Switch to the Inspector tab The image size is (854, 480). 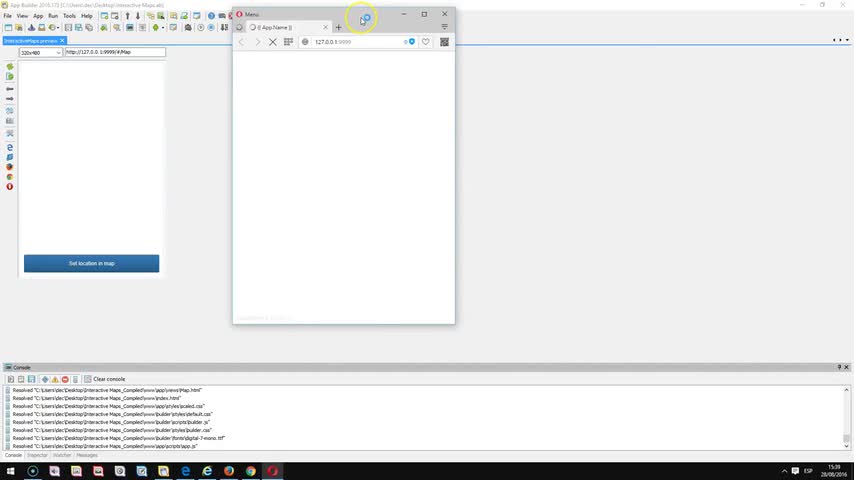(37, 455)
